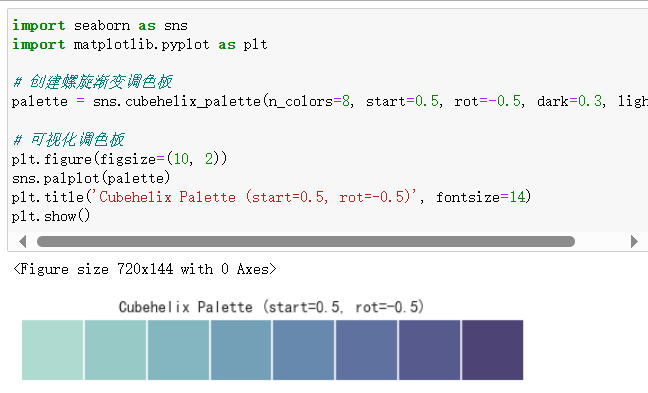Viewport: 648px width, 393px height.
Task: Click the line 'sns.palplot(palette)'
Action: (x=91, y=178)
